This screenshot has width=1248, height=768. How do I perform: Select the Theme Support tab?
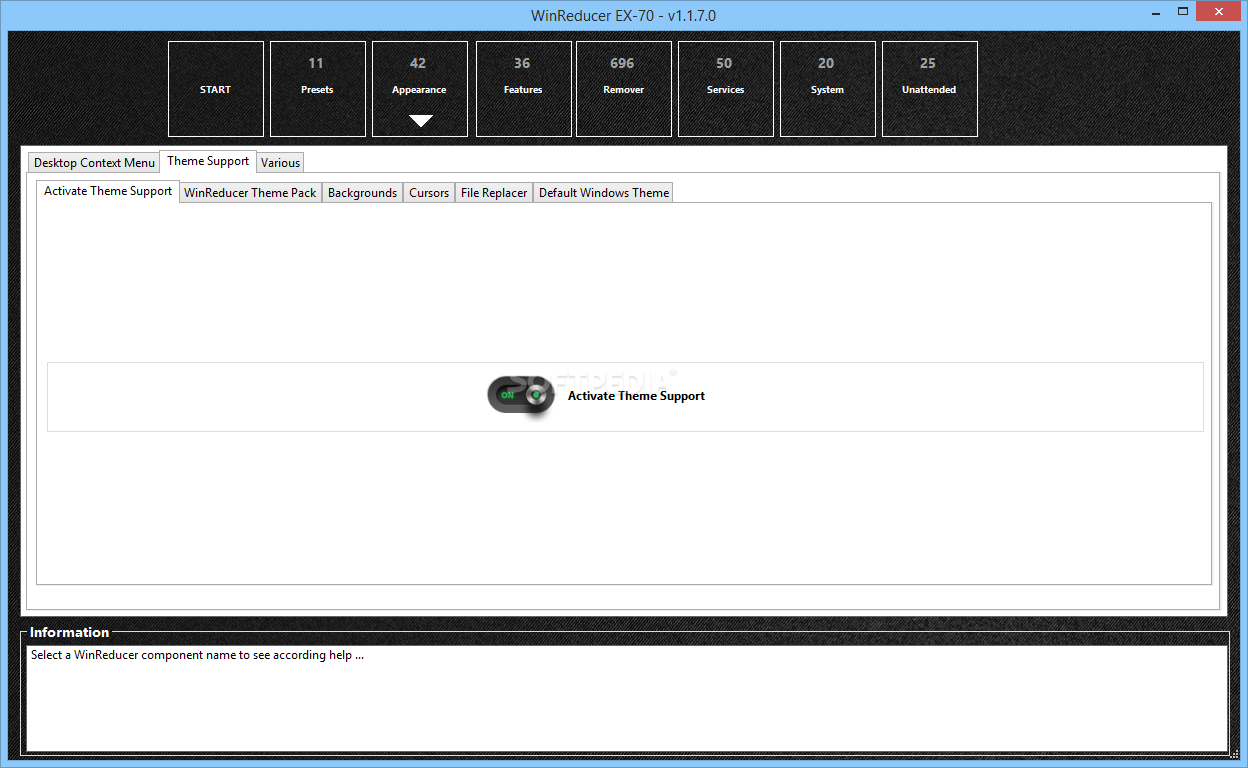click(x=208, y=161)
